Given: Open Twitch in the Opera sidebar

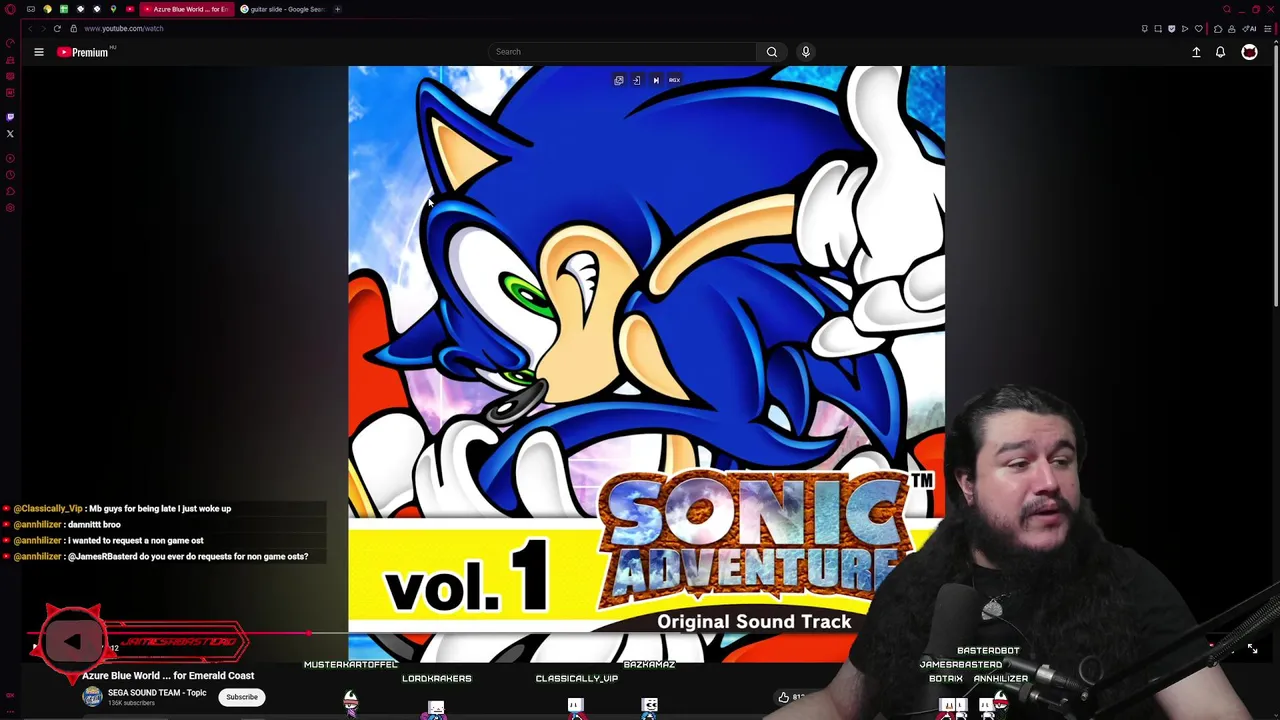Looking at the screenshot, I should pyautogui.click(x=10, y=117).
